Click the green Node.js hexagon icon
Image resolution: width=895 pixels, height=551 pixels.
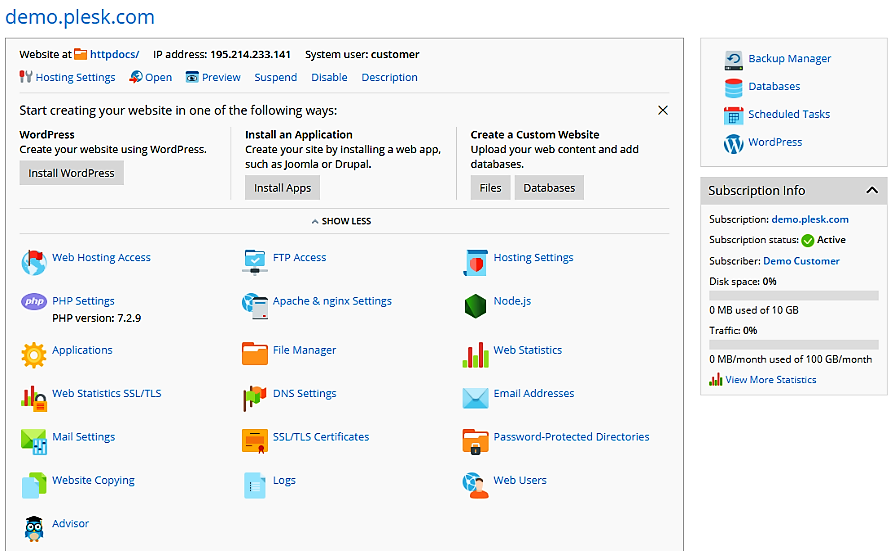click(475, 306)
